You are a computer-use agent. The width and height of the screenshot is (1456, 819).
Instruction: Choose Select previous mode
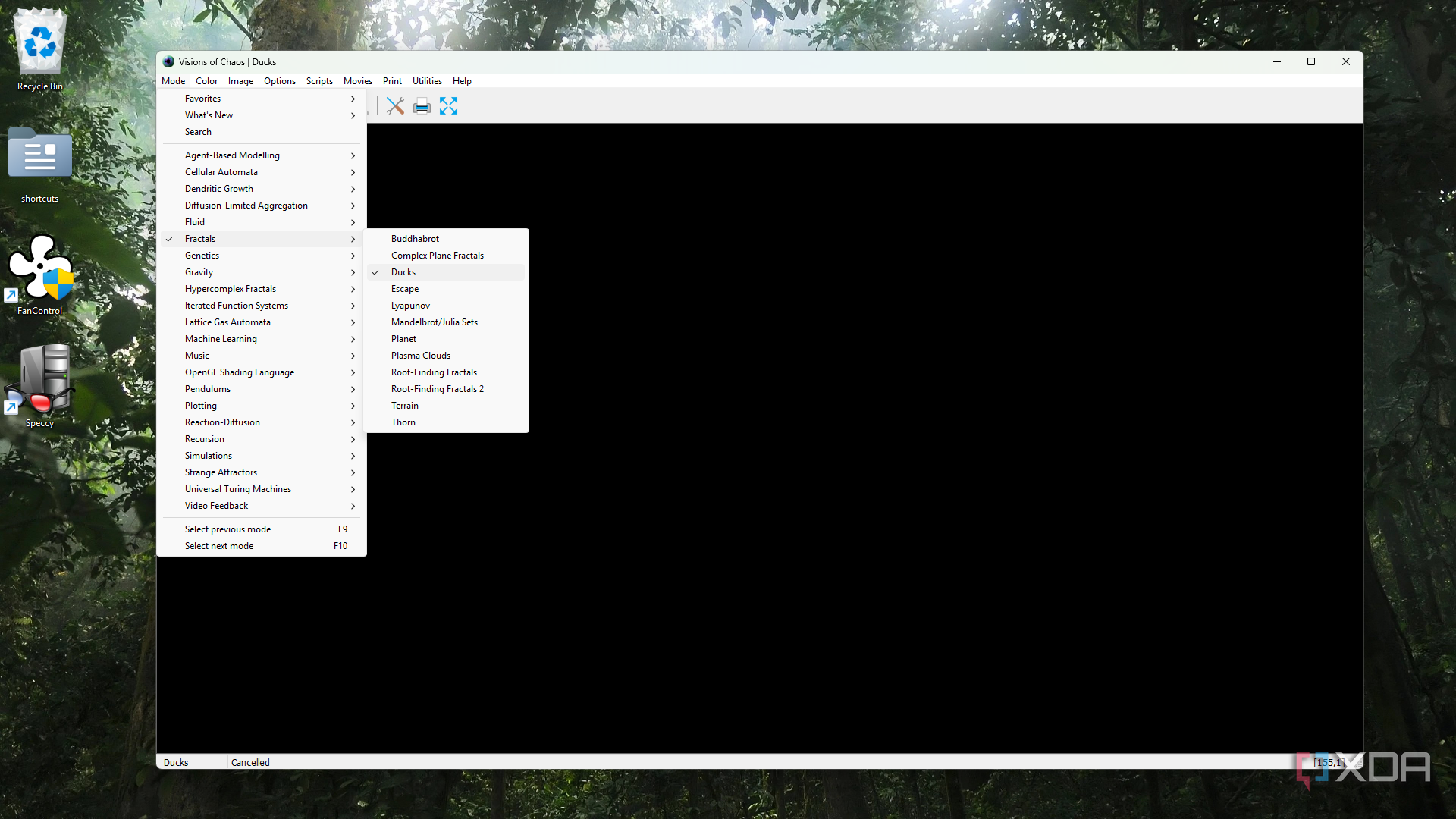(262, 529)
